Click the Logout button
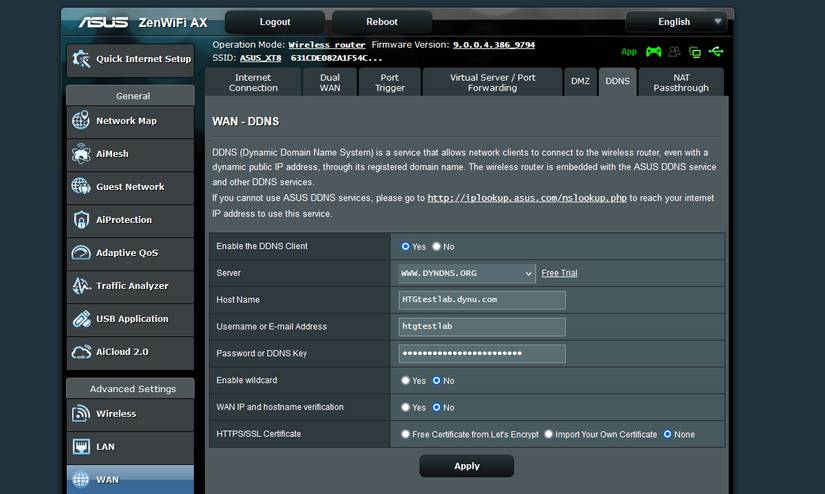Viewport: 825px width, 494px height. [x=275, y=22]
